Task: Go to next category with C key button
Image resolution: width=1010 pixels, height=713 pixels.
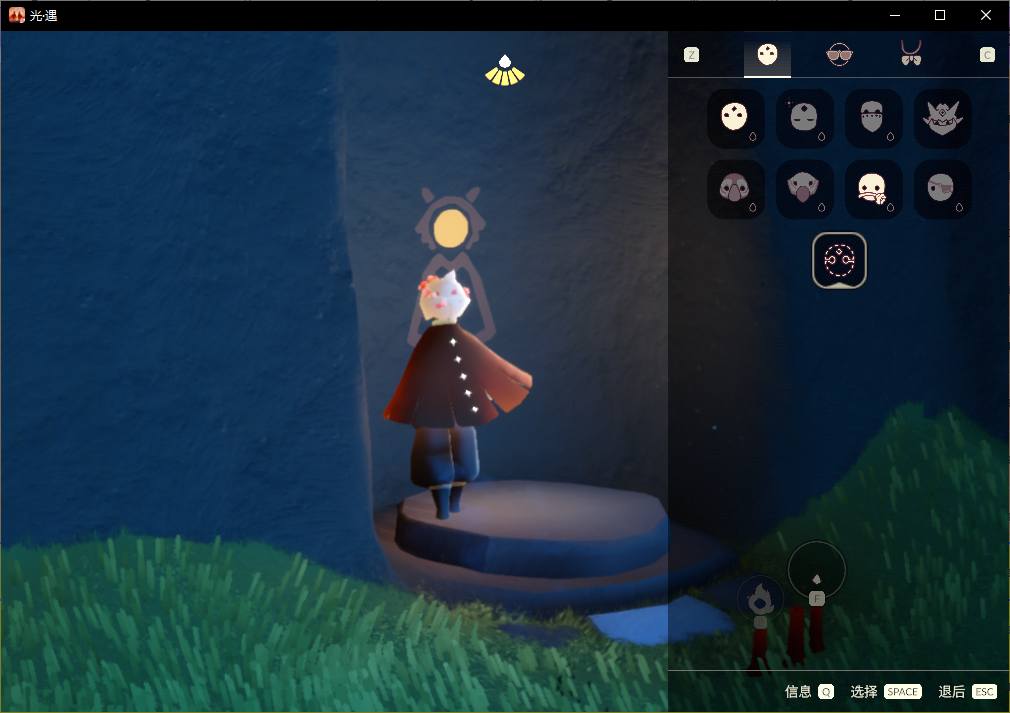Action: point(987,55)
